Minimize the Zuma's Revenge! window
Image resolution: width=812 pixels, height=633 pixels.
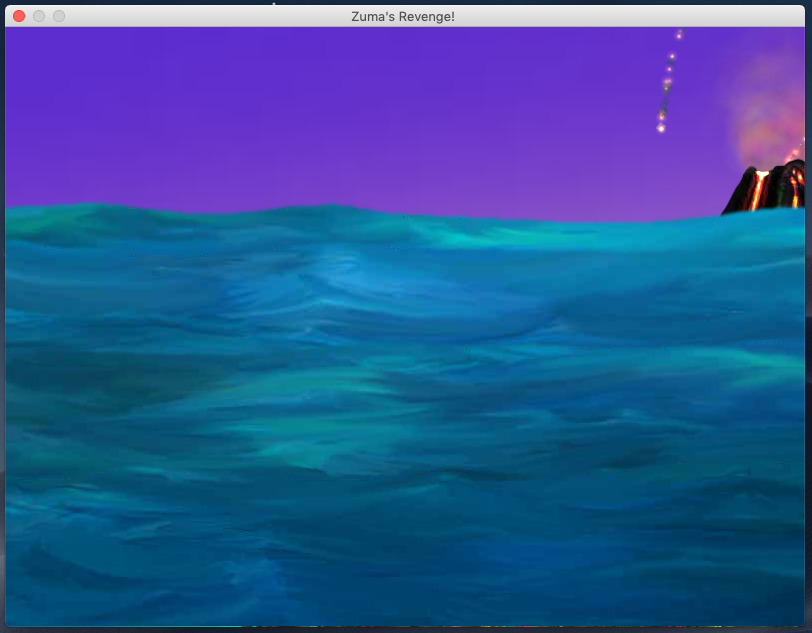(x=39, y=16)
